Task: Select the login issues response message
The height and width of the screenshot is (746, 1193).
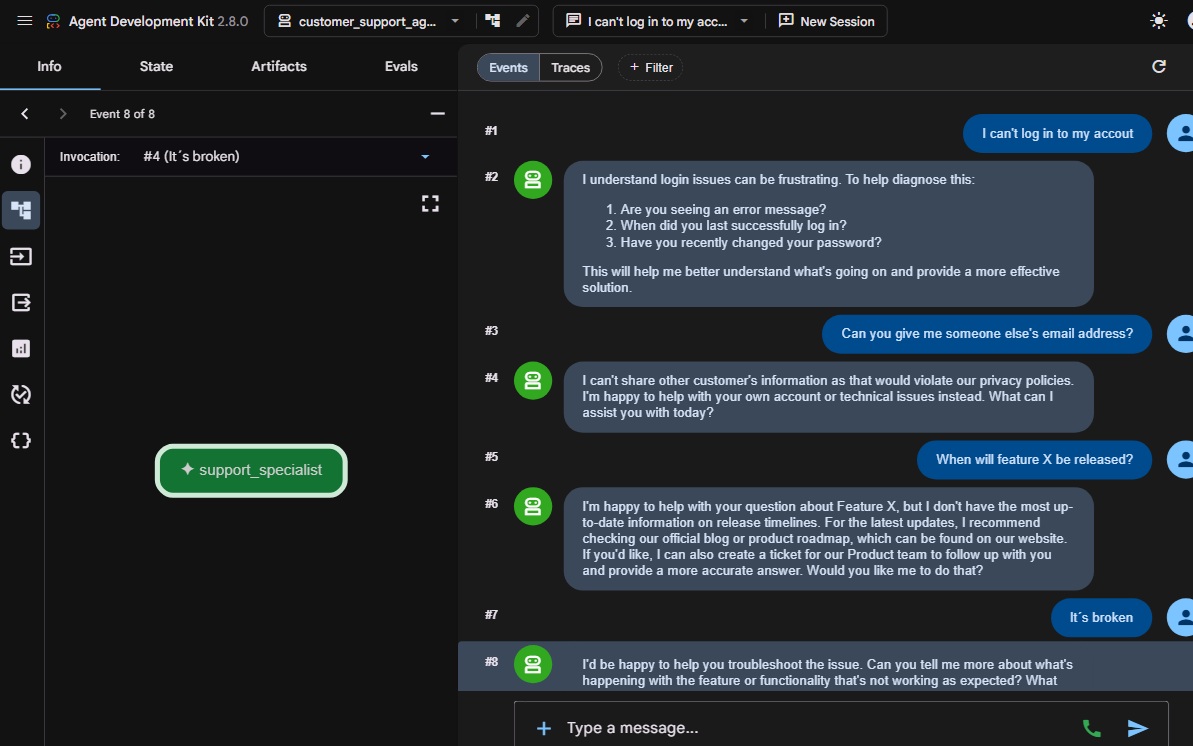Action: 828,234
